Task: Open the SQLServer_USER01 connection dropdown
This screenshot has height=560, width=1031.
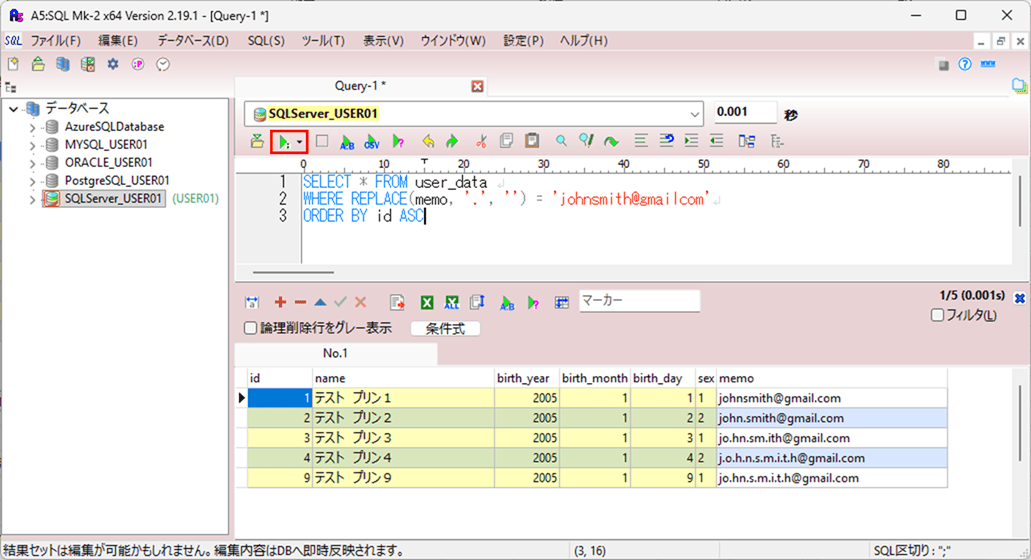Action: point(695,114)
